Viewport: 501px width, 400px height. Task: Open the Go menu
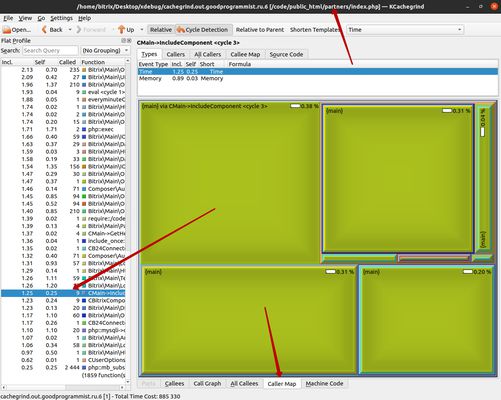(x=41, y=18)
